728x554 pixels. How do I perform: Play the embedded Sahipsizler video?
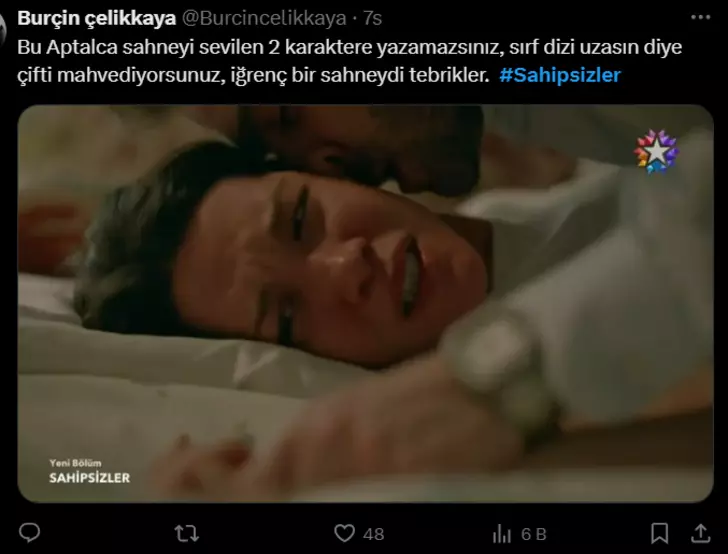pos(365,303)
